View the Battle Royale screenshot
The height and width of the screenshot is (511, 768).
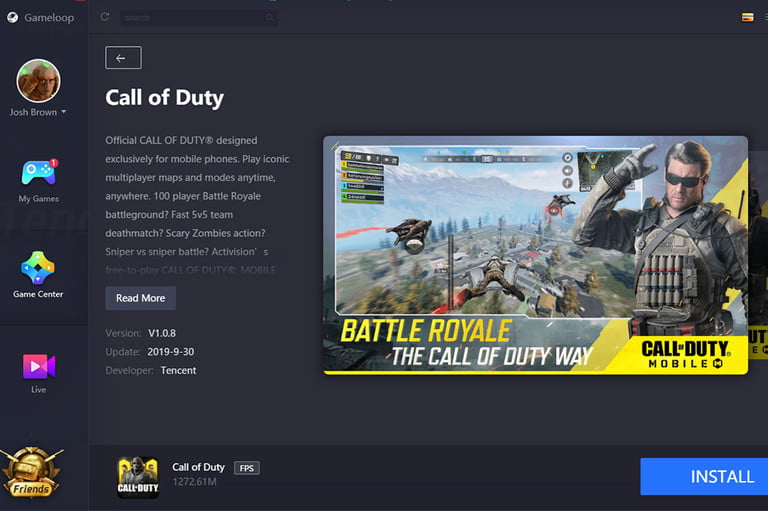coord(535,255)
